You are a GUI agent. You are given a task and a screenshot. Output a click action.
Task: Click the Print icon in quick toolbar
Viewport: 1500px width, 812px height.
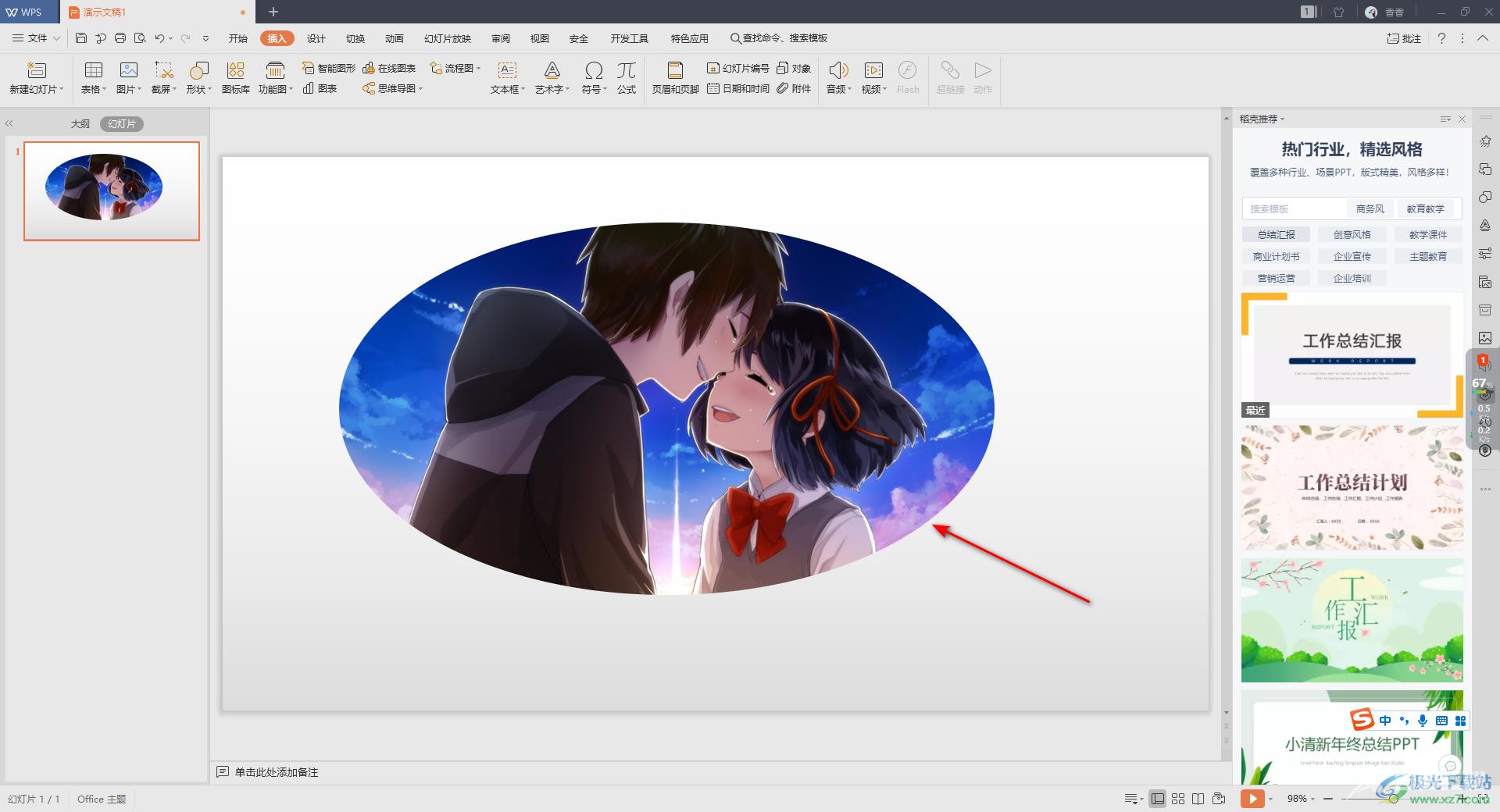click(120, 38)
